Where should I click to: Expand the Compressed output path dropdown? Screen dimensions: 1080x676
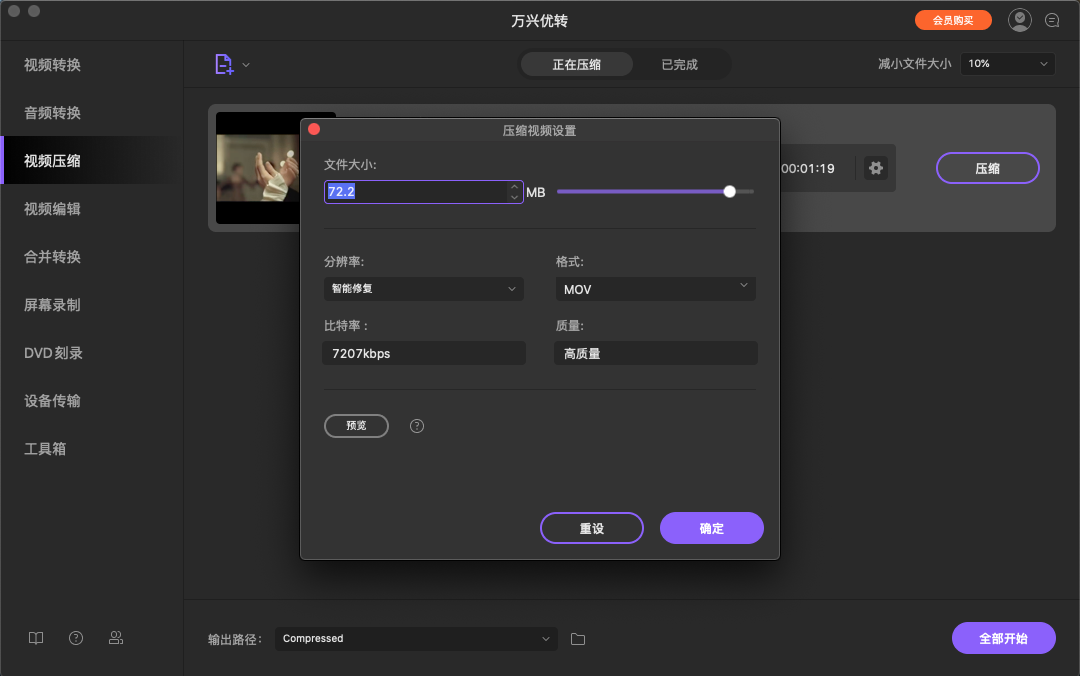click(x=416, y=638)
